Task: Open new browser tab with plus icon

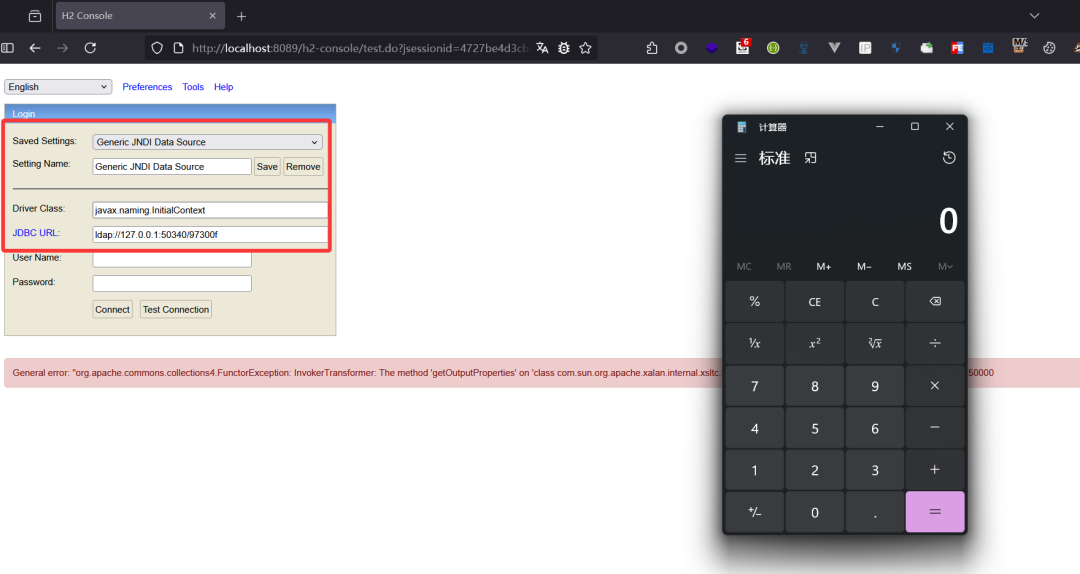Action: pyautogui.click(x=241, y=16)
